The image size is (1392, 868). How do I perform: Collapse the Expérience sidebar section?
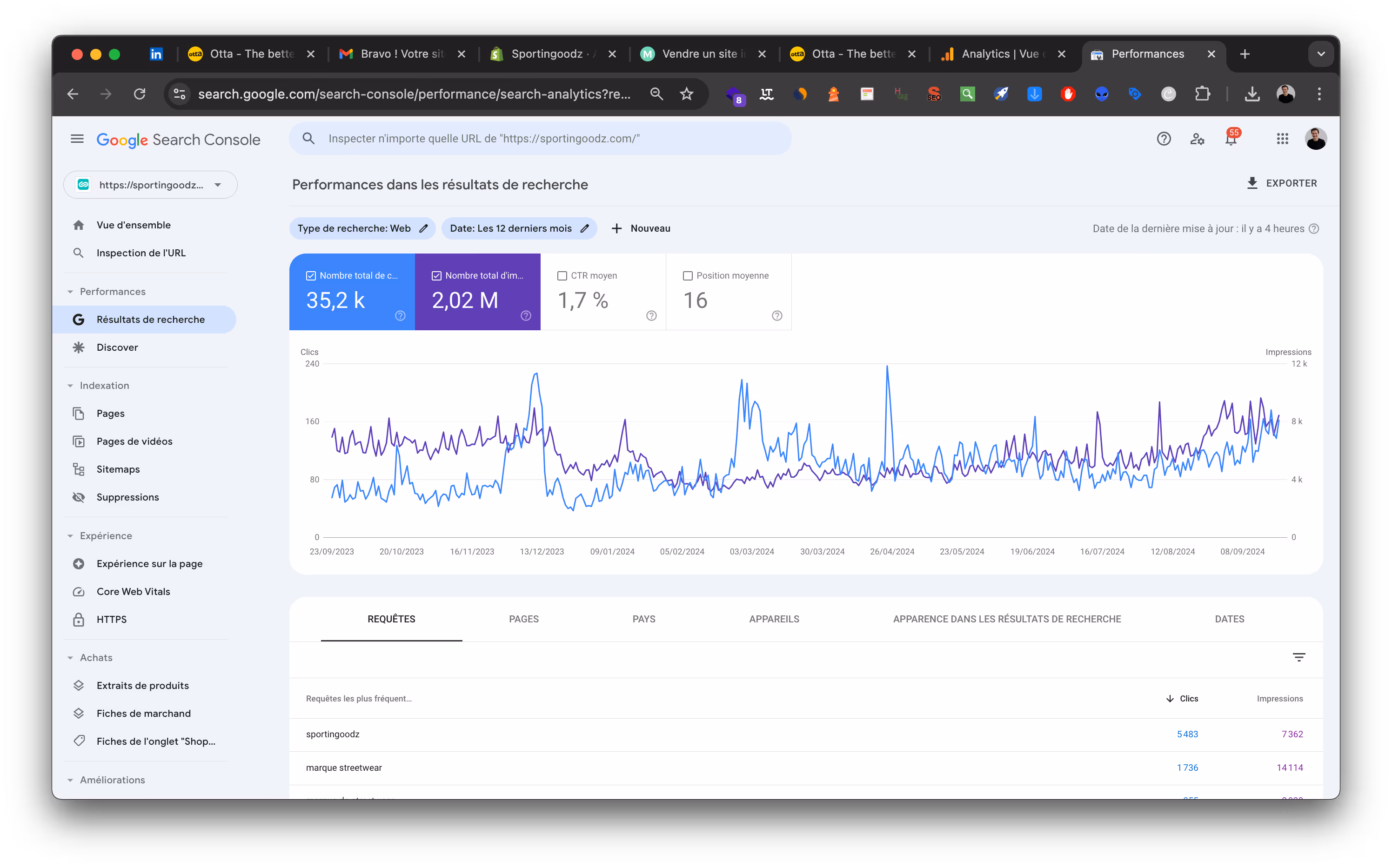click(70, 535)
